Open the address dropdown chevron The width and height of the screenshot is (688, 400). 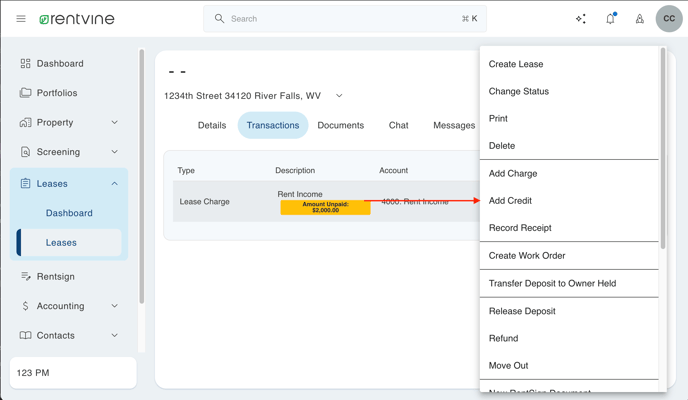pyautogui.click(x=339, y=96)
